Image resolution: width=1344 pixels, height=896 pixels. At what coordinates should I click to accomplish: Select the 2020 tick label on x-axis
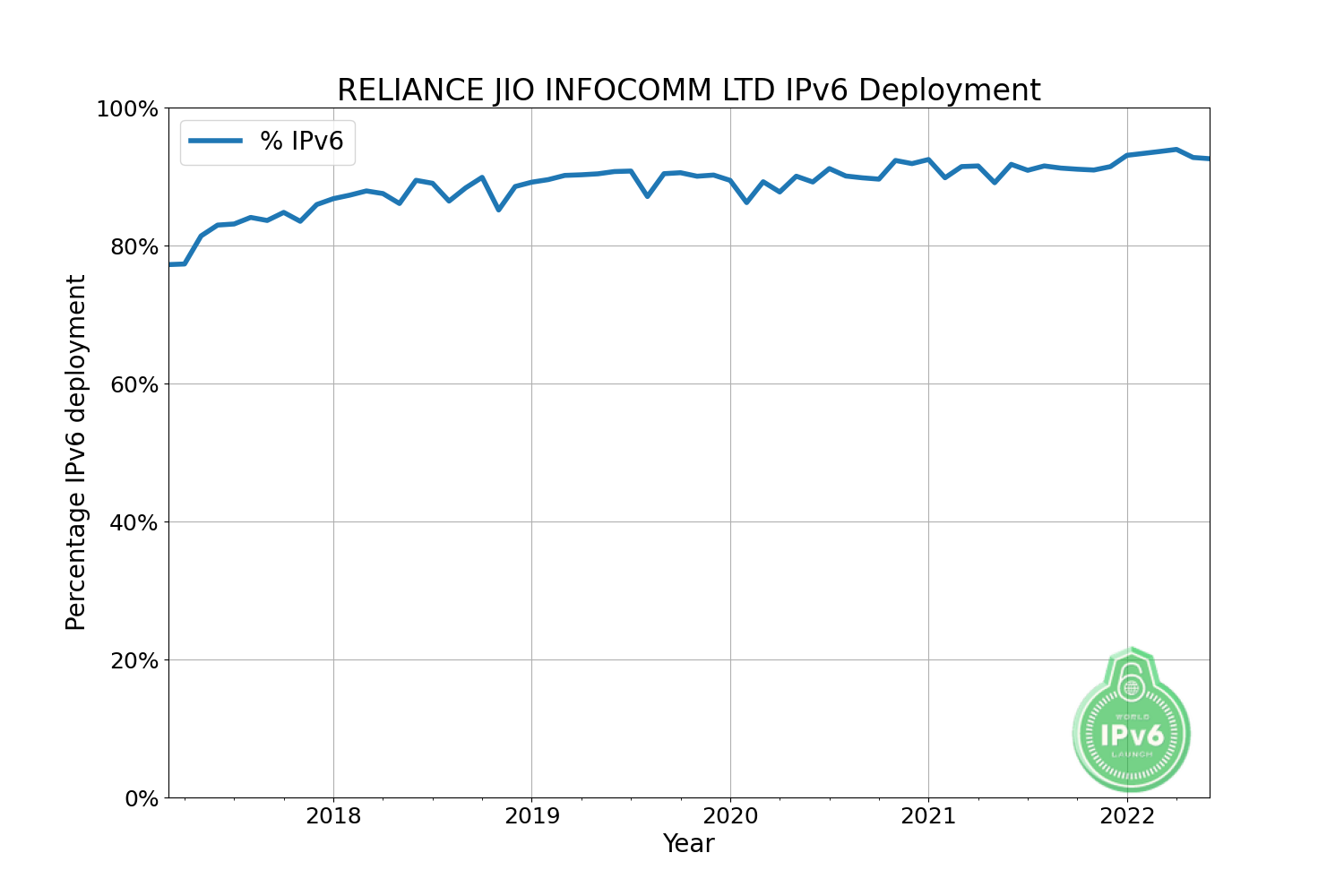(730, 816)
